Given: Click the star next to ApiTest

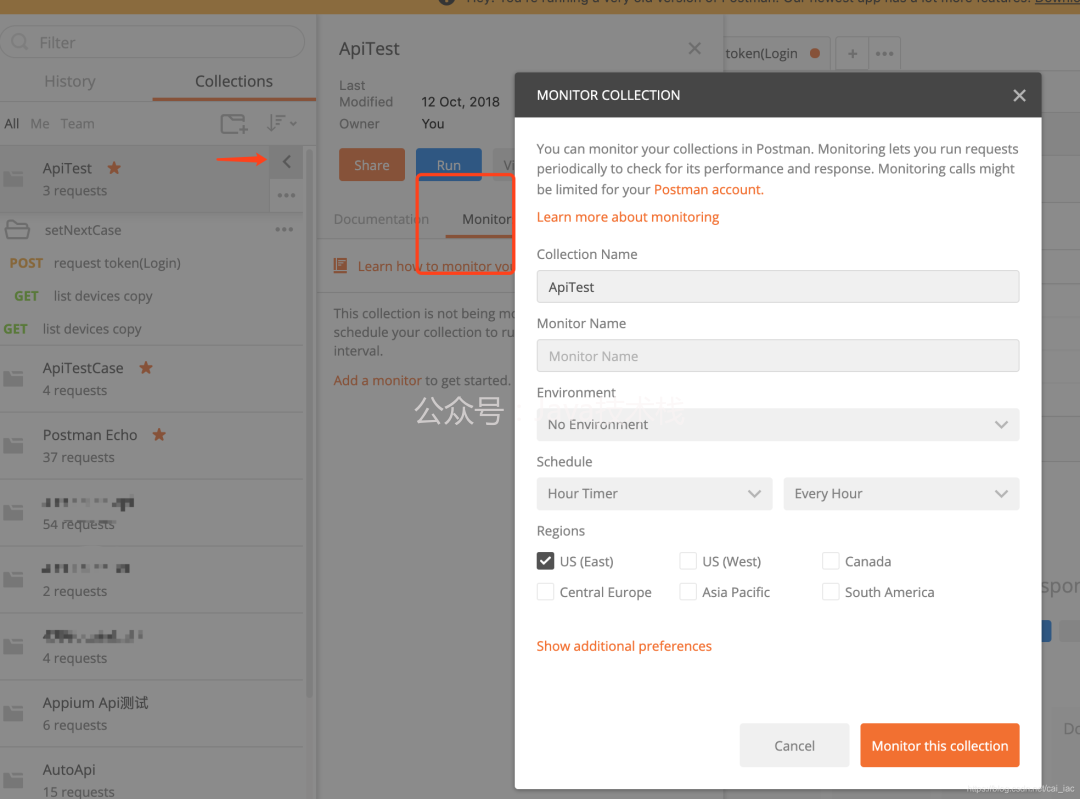Looking at the screenshot, I should point(114,167).
